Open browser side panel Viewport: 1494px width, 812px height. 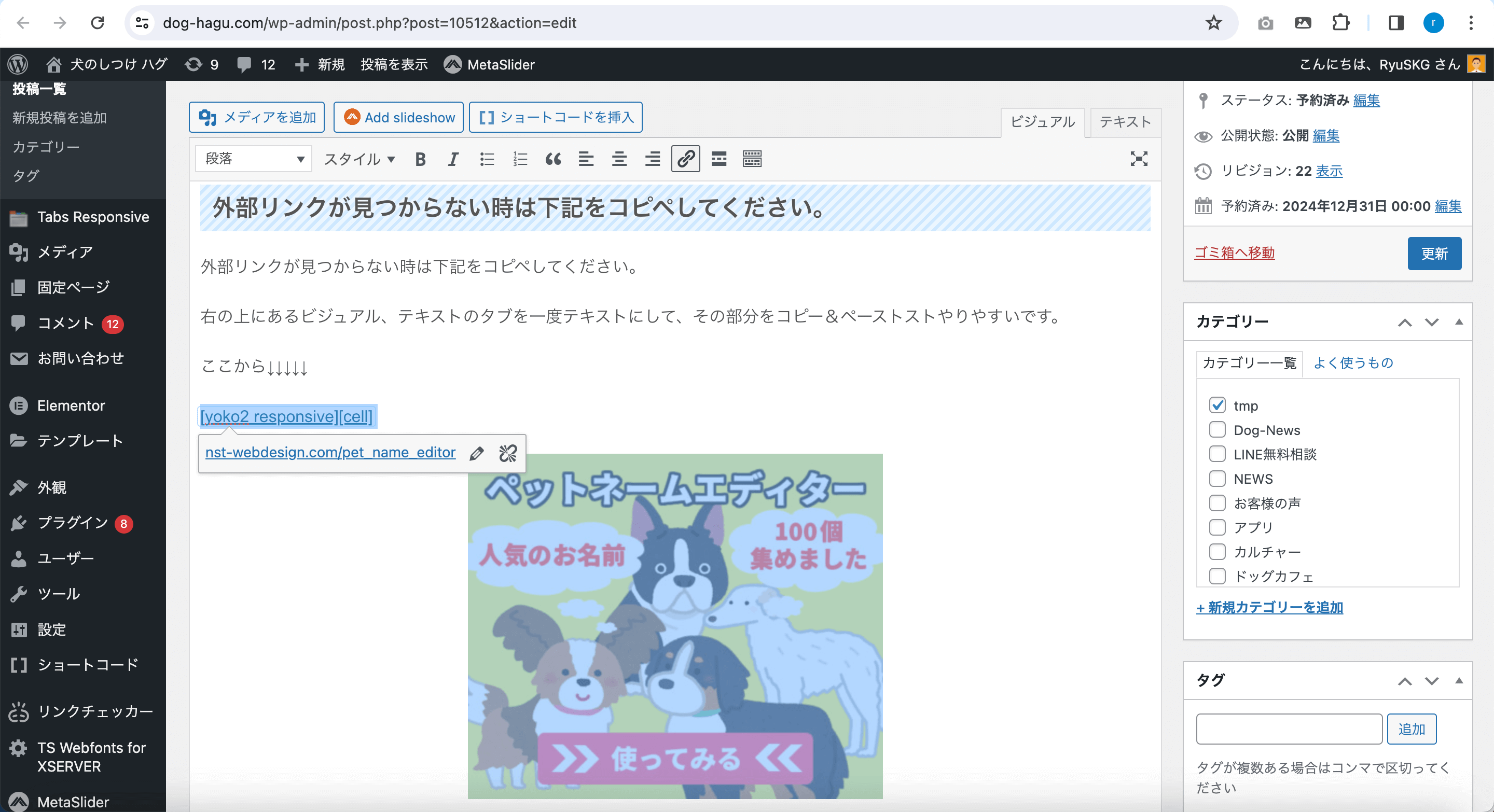click(x=1396, y=23)
